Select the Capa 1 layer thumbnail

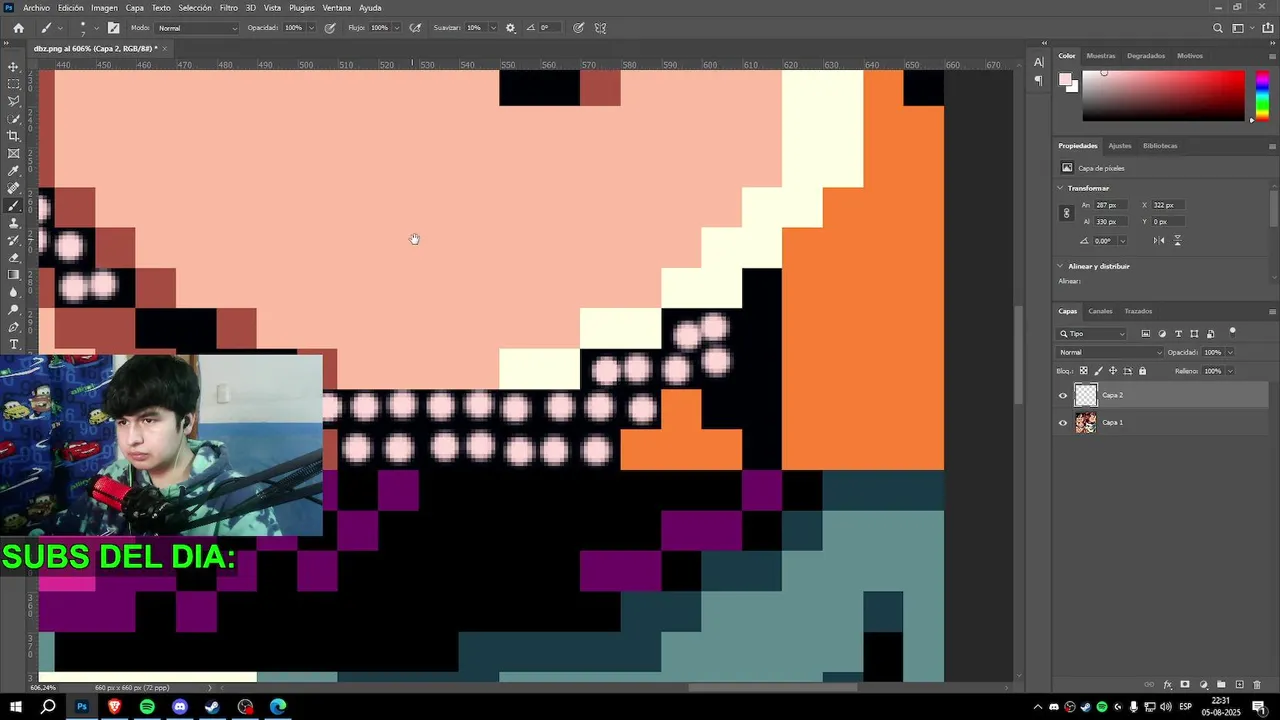pyautogui.click(x=1085, y=423)
